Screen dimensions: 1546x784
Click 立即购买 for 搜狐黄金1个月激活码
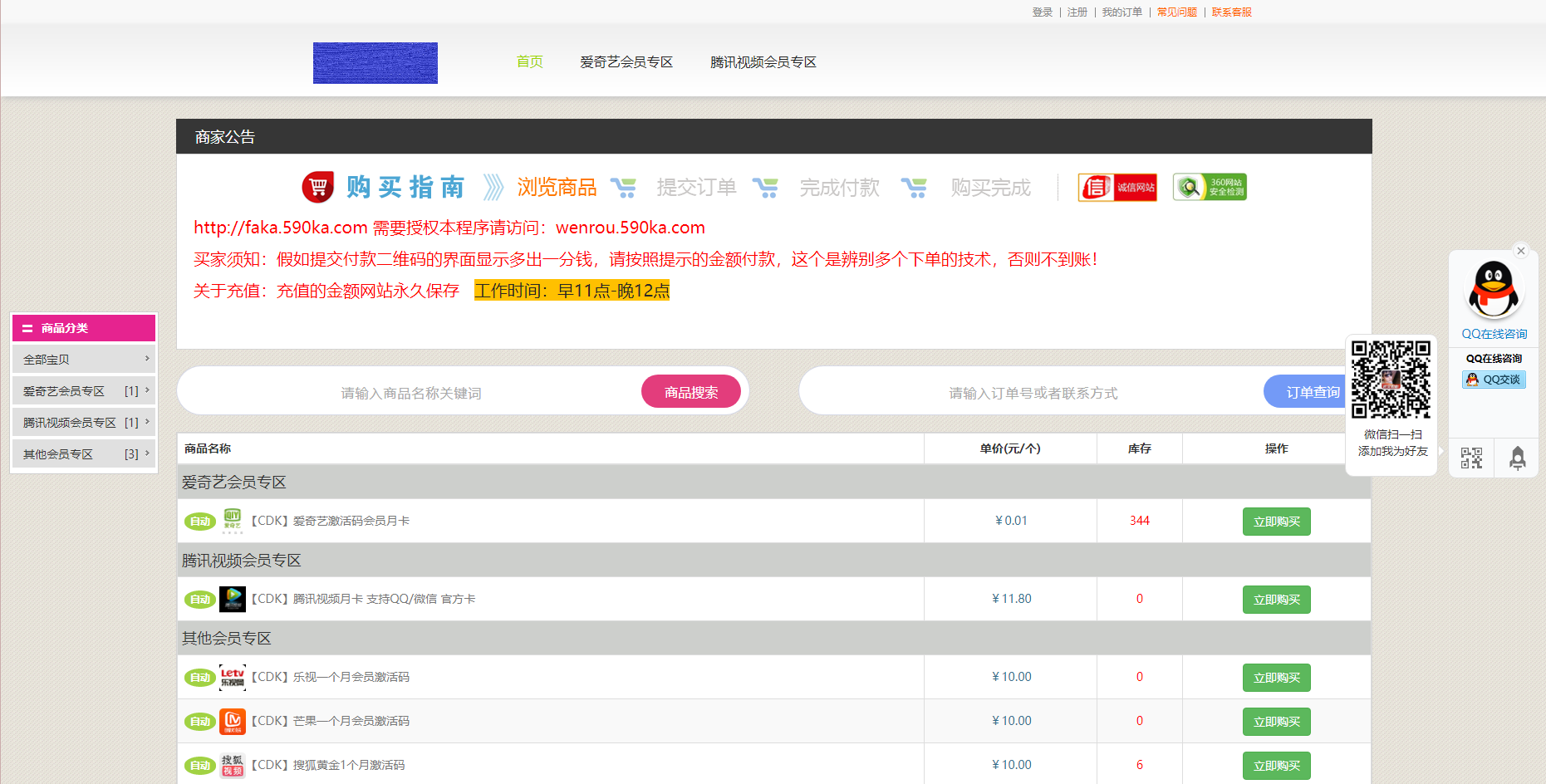[1277, 766]
